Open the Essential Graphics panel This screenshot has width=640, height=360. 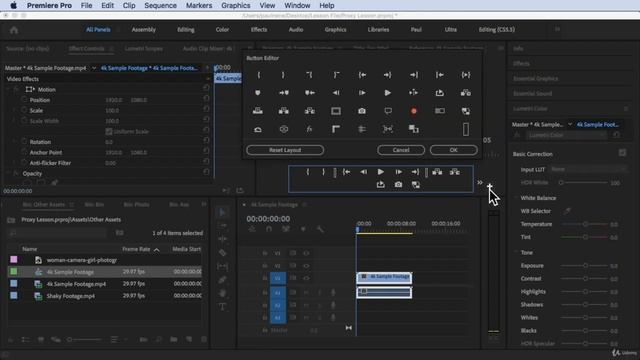click(x=536, y=79)
